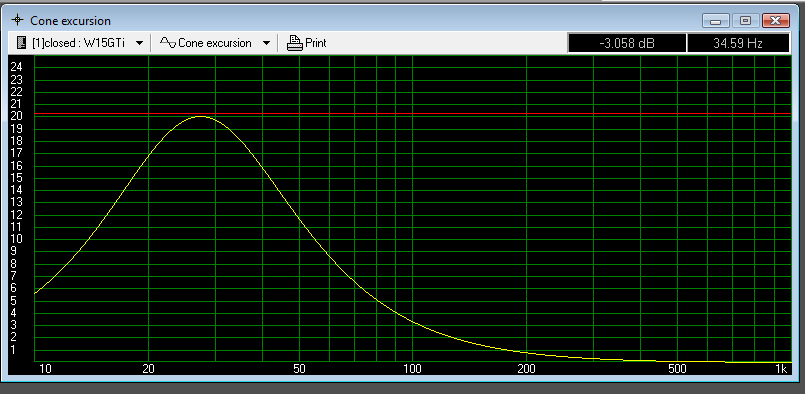Viewport: 805px width, 394px height.
Task: Close the Cone excursion window
Action: pyautogui.click(x=776, y=21)
